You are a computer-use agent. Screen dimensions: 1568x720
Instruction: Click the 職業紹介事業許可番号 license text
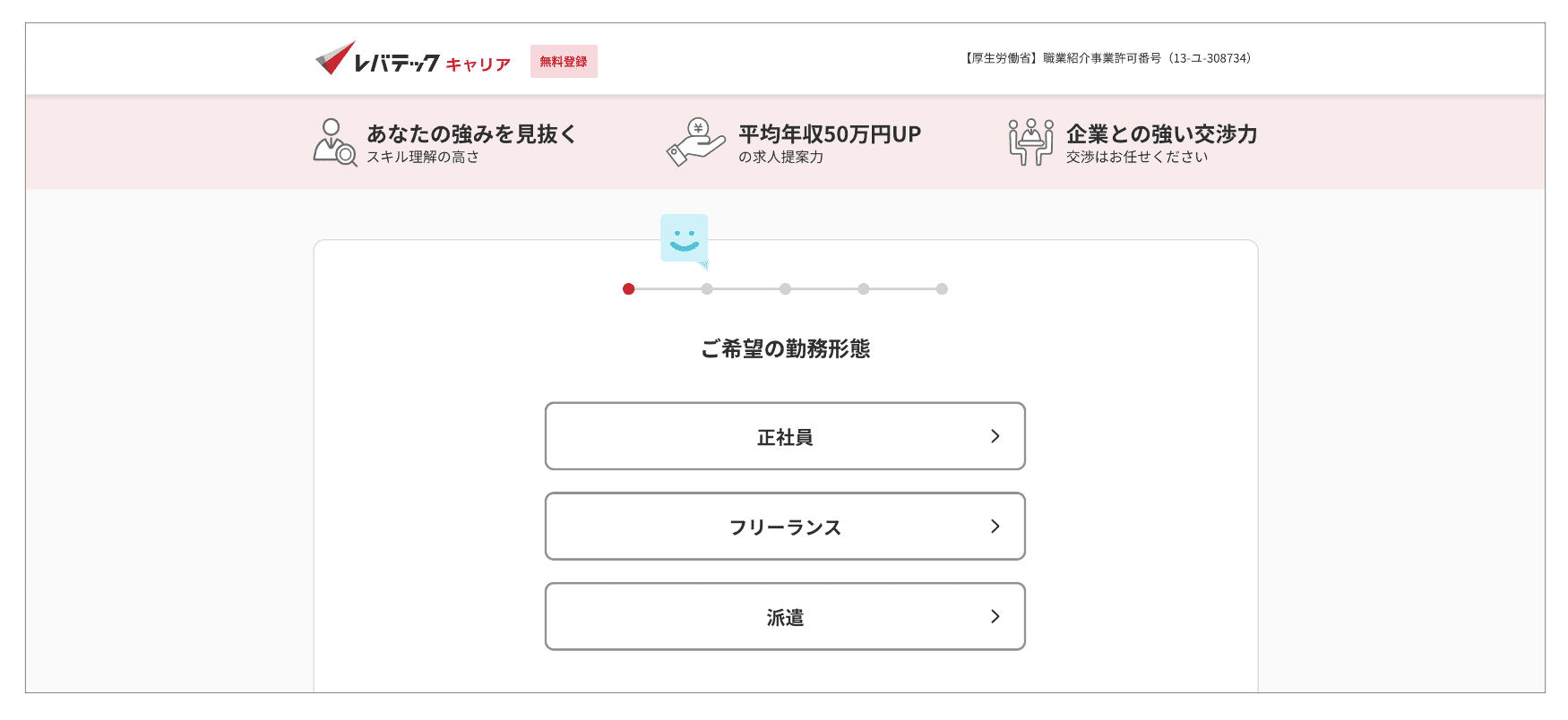pyautogui.click(x=1102, y=58)
